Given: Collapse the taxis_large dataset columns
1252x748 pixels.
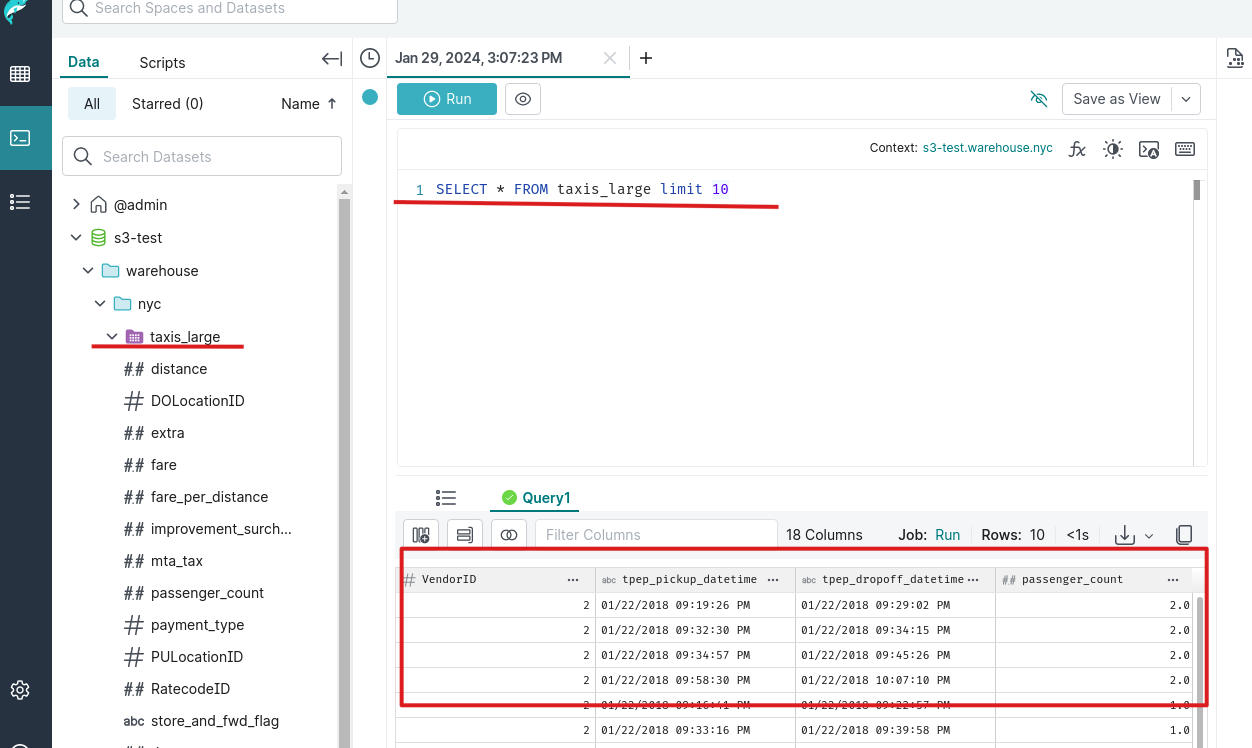Looking at the screenshot, I should (112, 337).
